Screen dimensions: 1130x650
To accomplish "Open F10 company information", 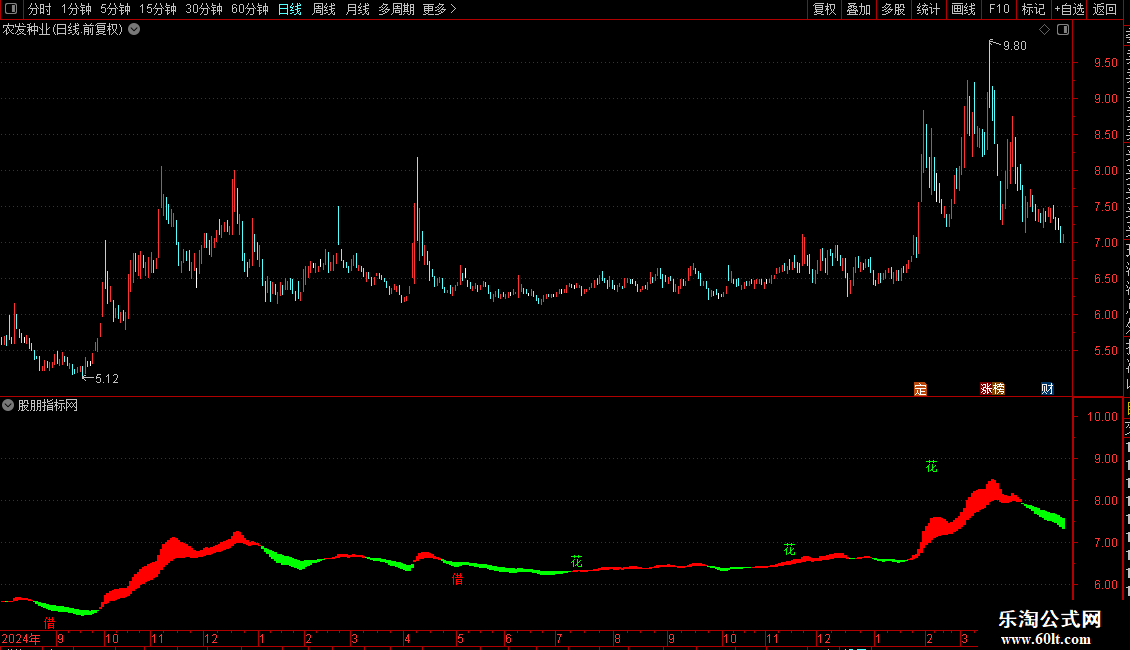I will [x=999, y=9].
